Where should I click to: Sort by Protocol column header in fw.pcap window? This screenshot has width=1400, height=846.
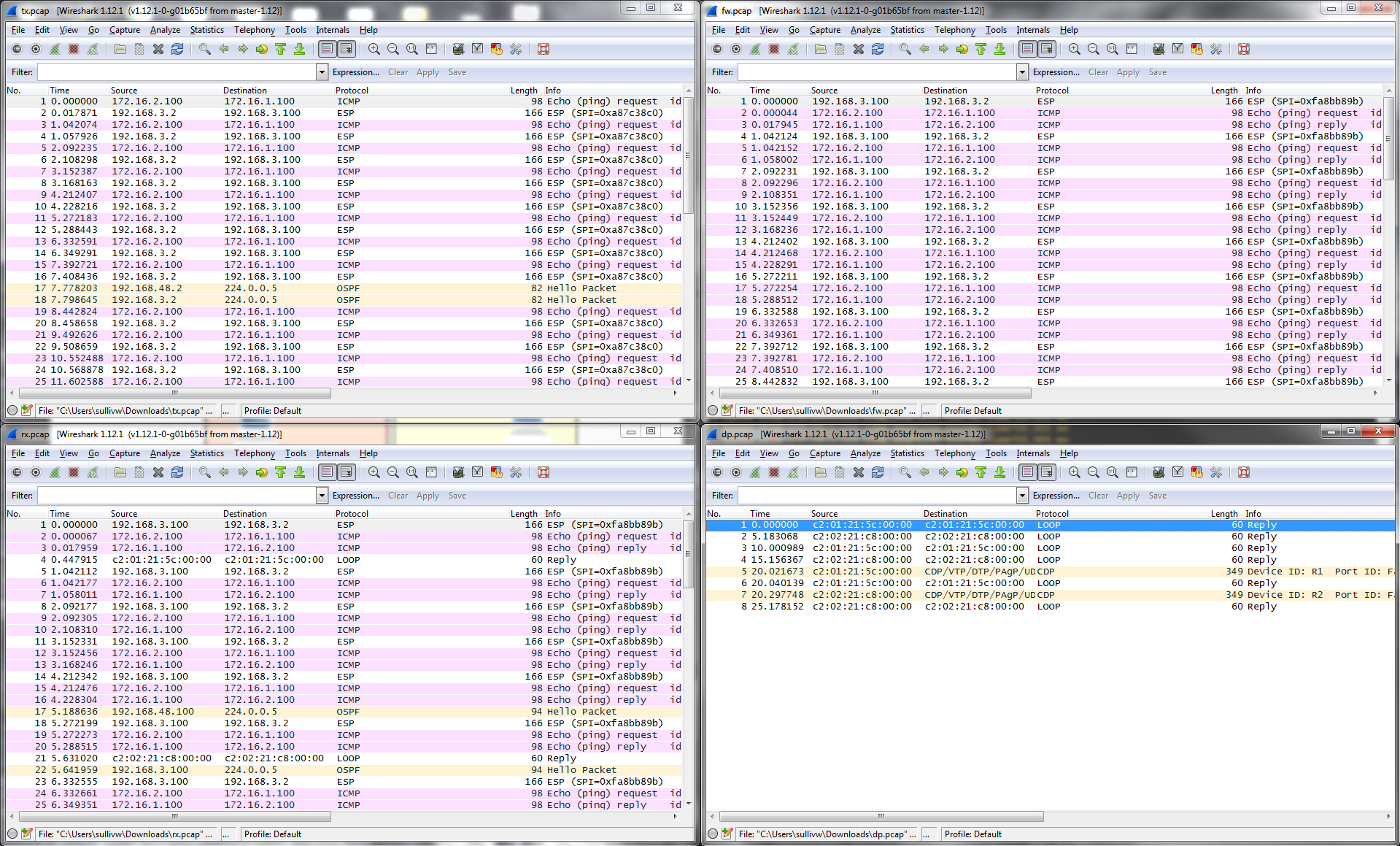click(x=1052, y=91)
